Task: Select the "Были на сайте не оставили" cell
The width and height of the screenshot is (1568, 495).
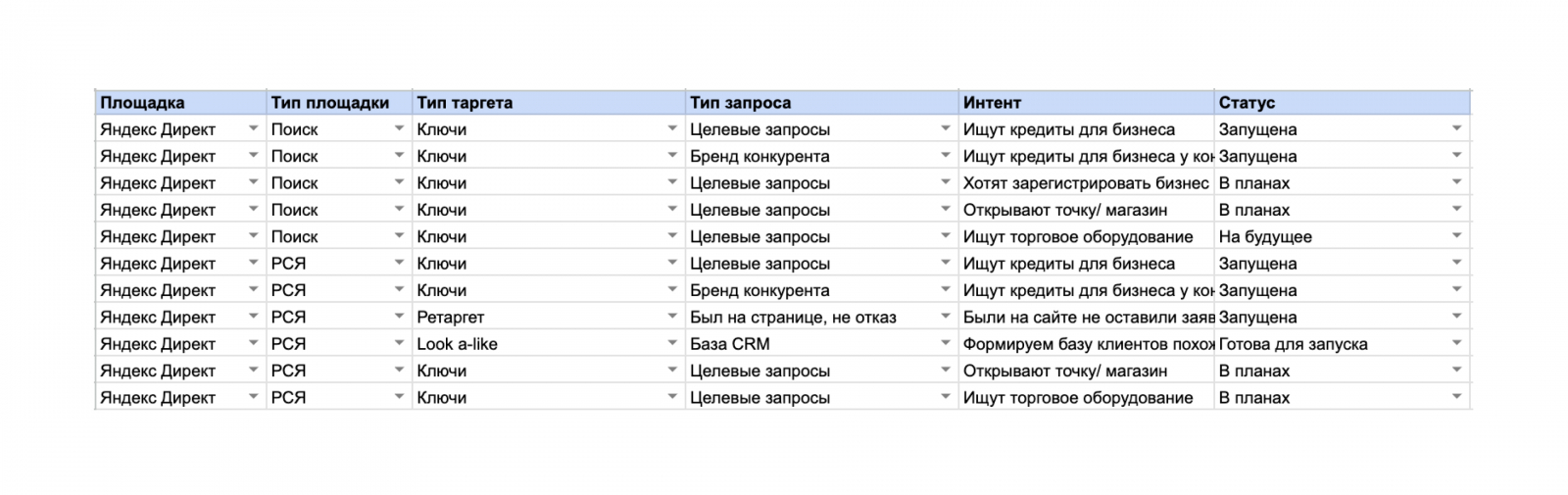Action: click(x=1087, y=318)
